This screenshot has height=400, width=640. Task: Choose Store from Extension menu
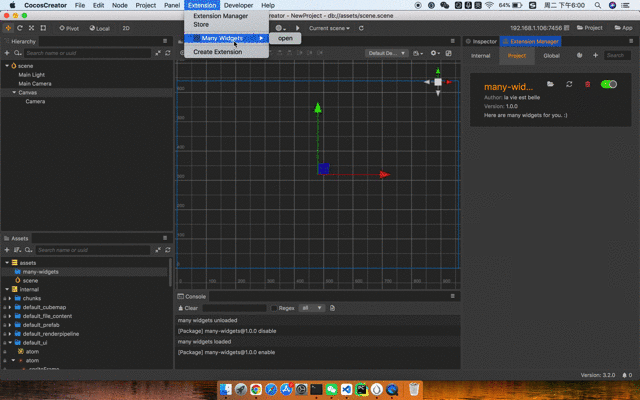(201, 24)
